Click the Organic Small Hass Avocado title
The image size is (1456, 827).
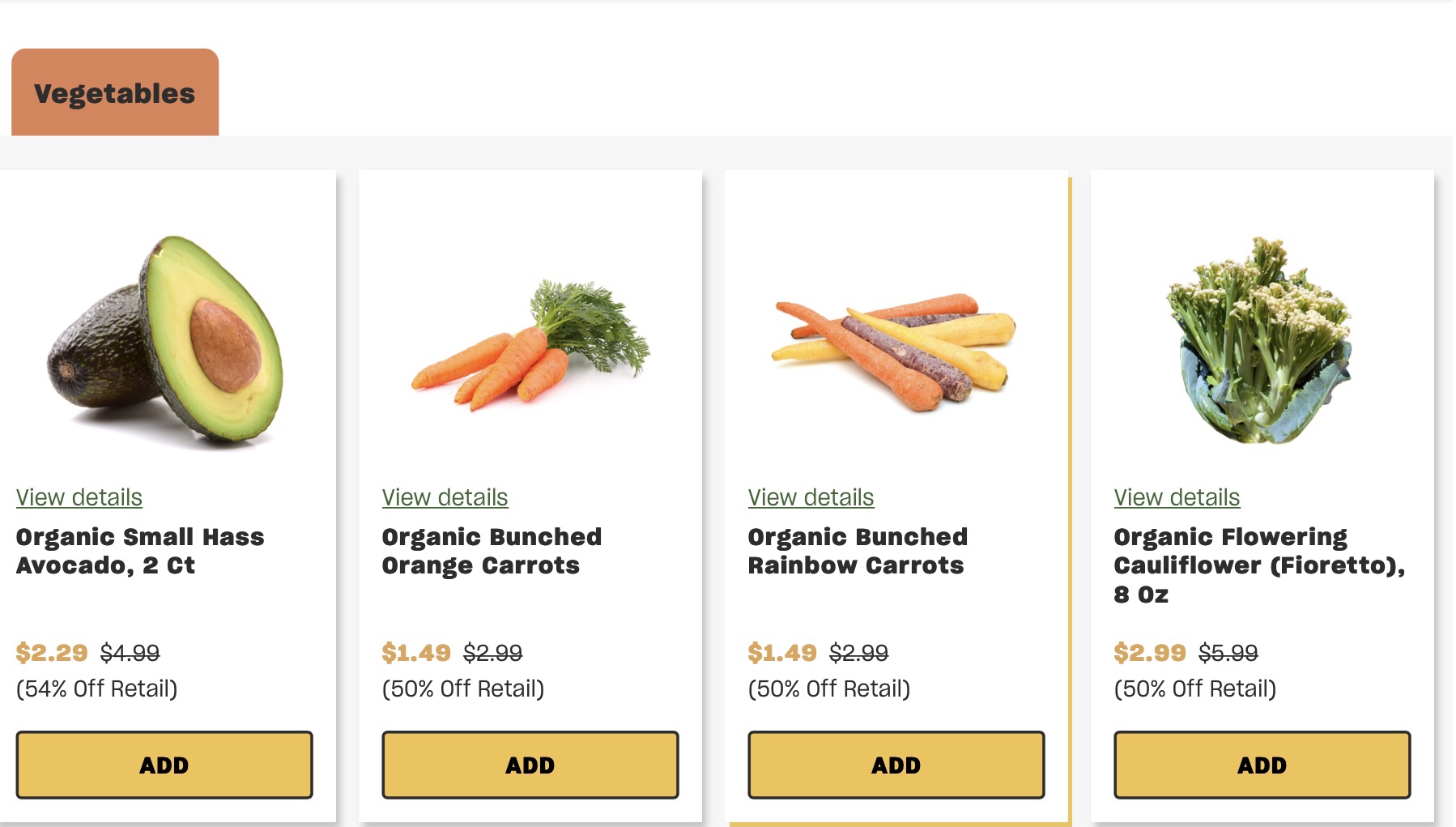pyautogui.click(x=139, y=551)
